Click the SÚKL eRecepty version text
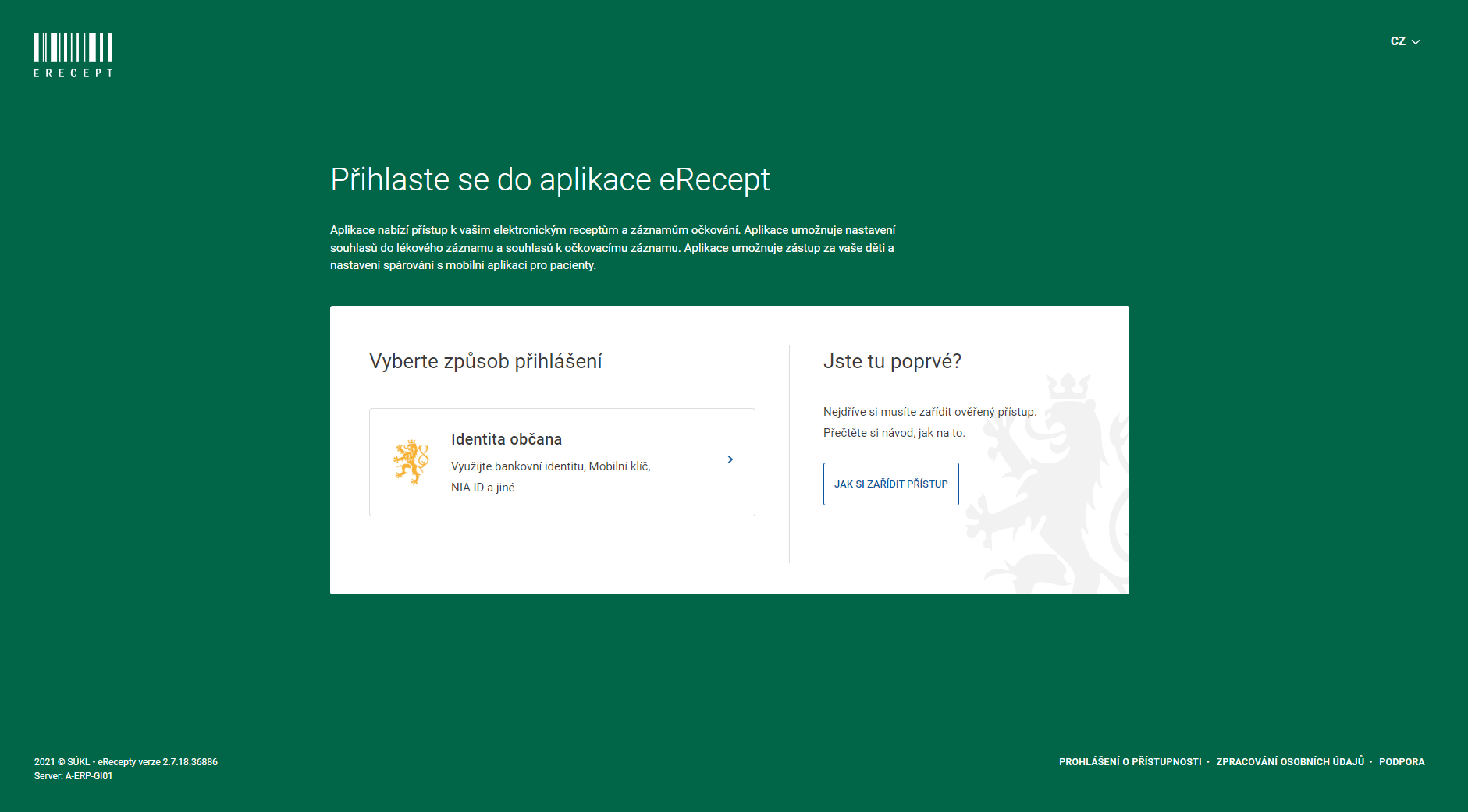This screenshot has height=812, width=1468. coord(126,762)
